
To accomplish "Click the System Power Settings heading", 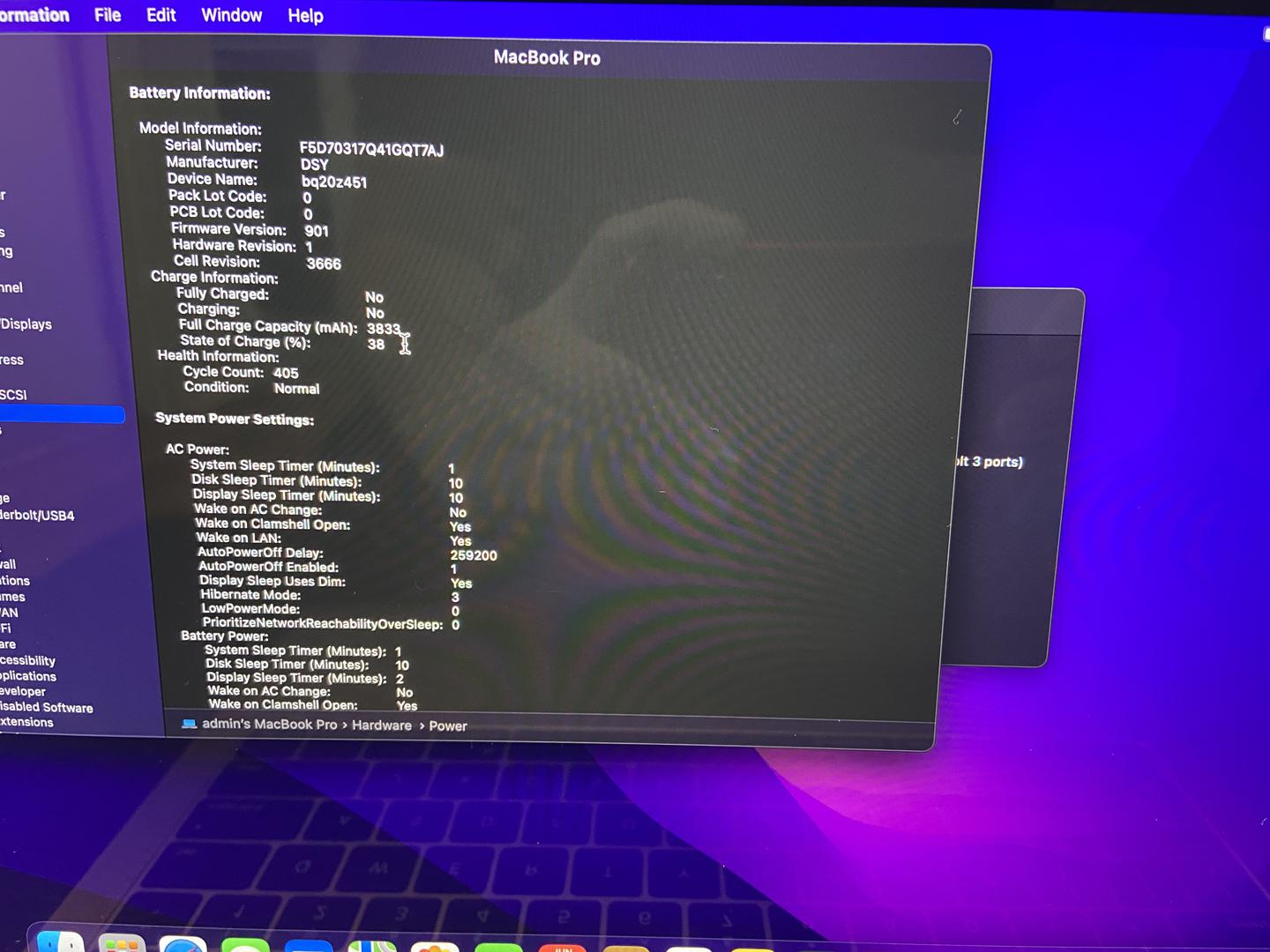I will pos(235,419).
